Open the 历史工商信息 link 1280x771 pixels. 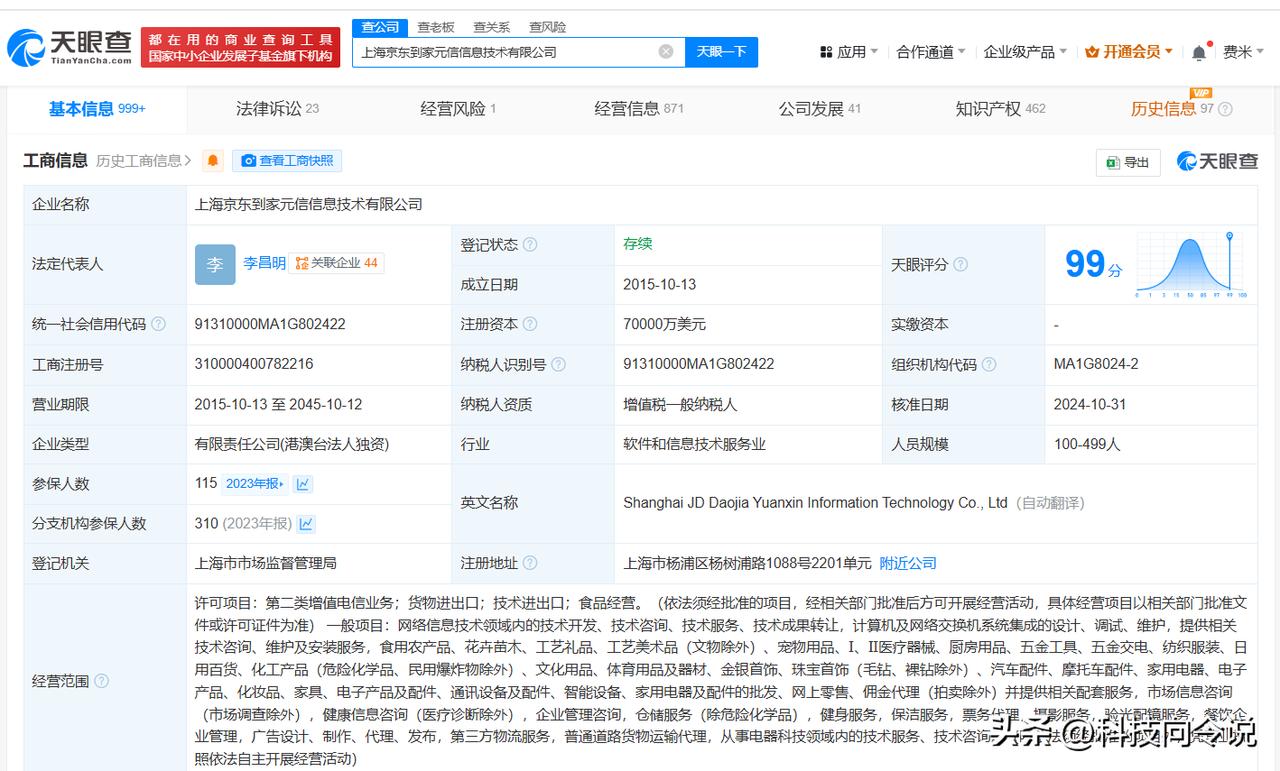[143, 161]
